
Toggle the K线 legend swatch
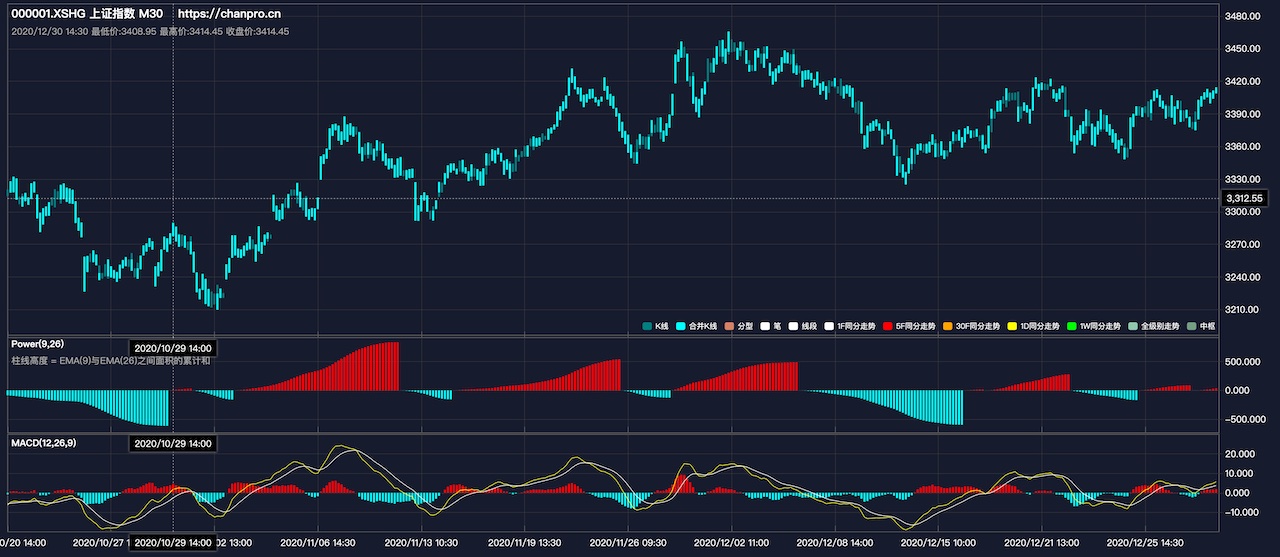click(648, 327)
